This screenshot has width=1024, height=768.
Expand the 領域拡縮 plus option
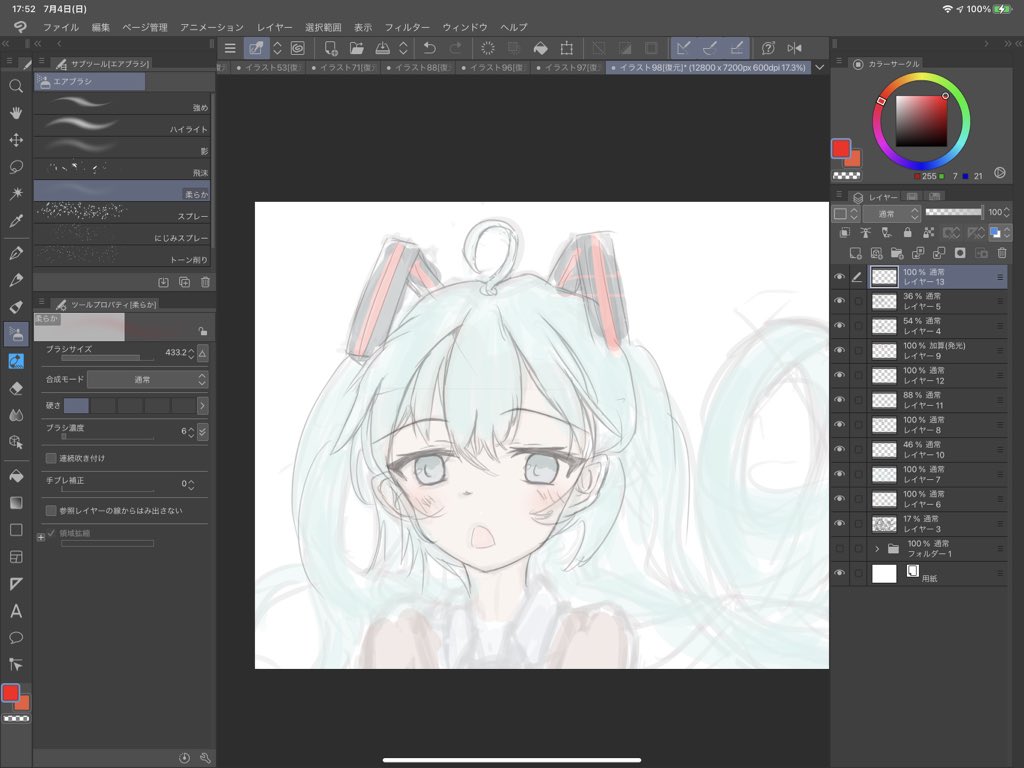[x=41, y=537]
